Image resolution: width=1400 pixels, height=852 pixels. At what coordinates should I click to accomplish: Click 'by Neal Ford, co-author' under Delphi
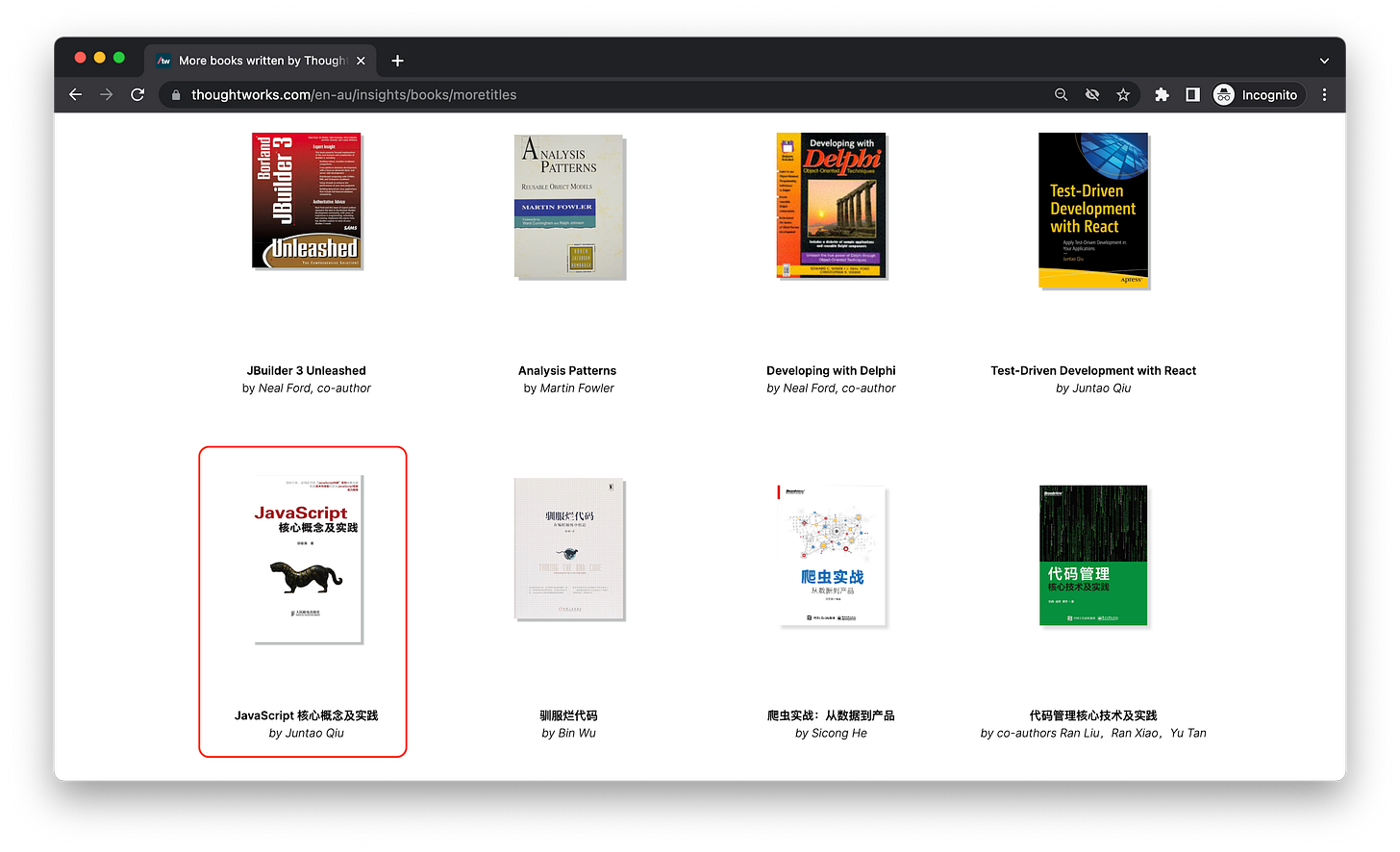pyautogui.click(x=831, y=388)
